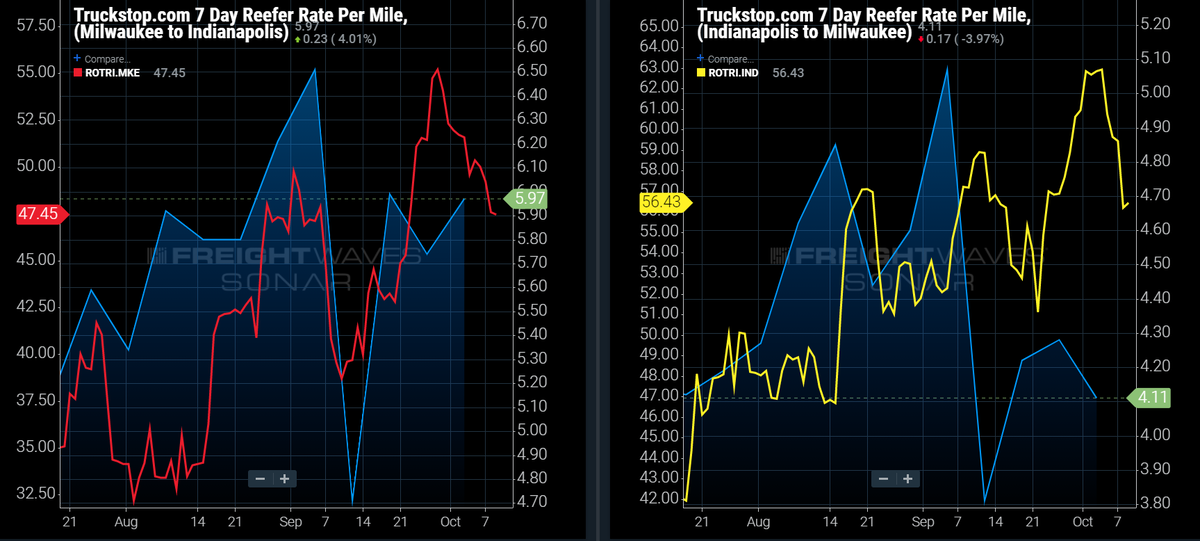Click the yellow 56.43 price marker on axis
The image size is (1200, 541).
point(664,202)
